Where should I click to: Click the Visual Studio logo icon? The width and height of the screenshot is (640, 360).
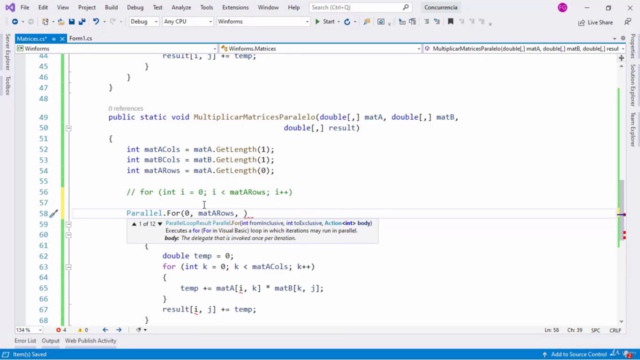(10, 7)
